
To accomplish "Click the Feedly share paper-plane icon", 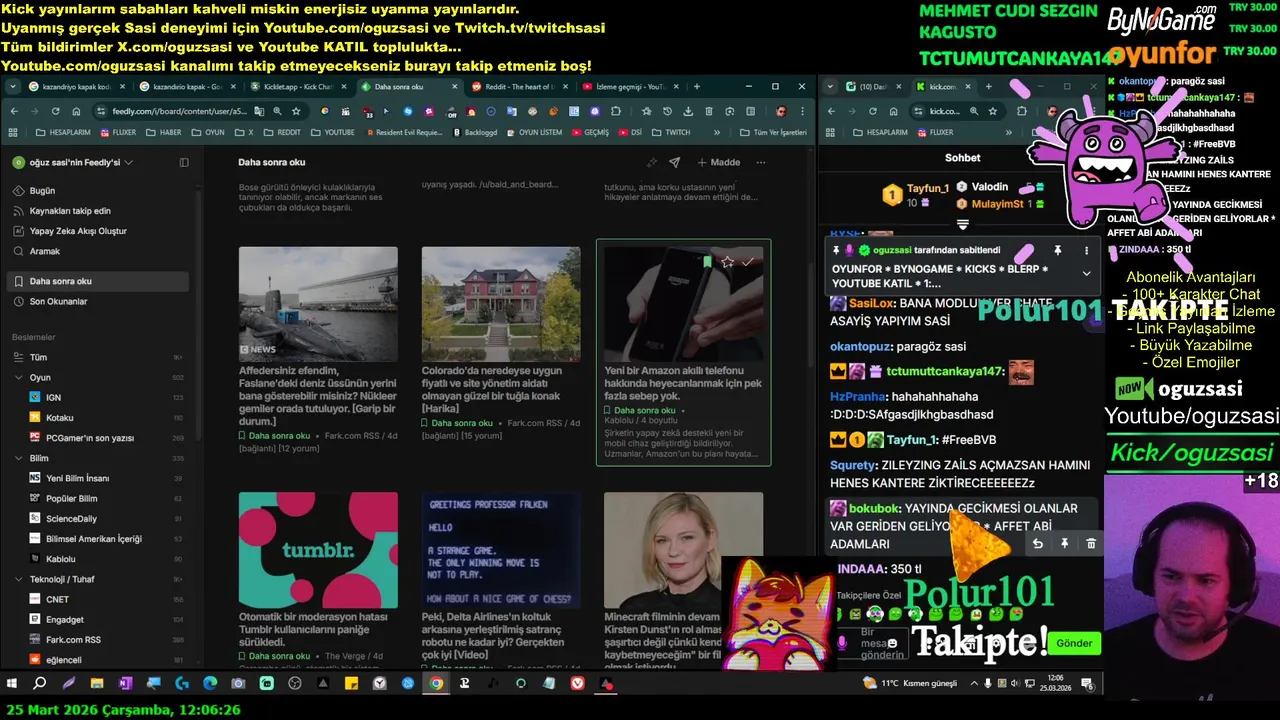I will click(675, 162).
